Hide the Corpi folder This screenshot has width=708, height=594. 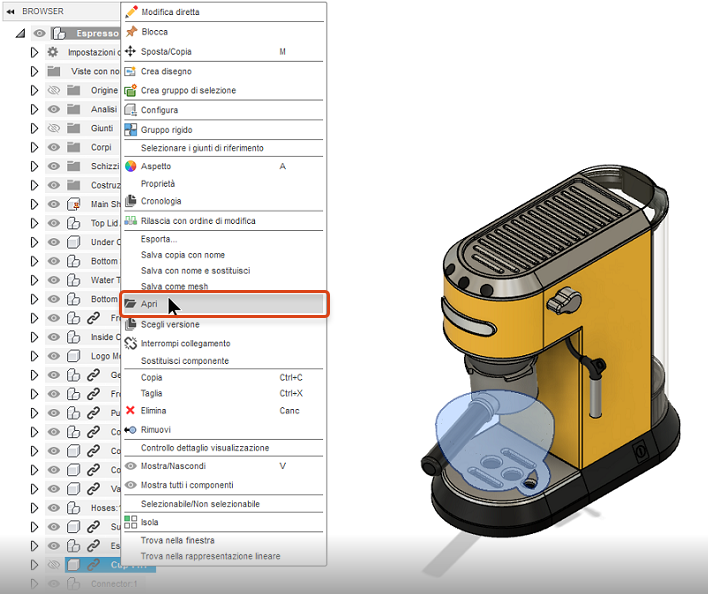pyautogui.click(x=54, y=147)
